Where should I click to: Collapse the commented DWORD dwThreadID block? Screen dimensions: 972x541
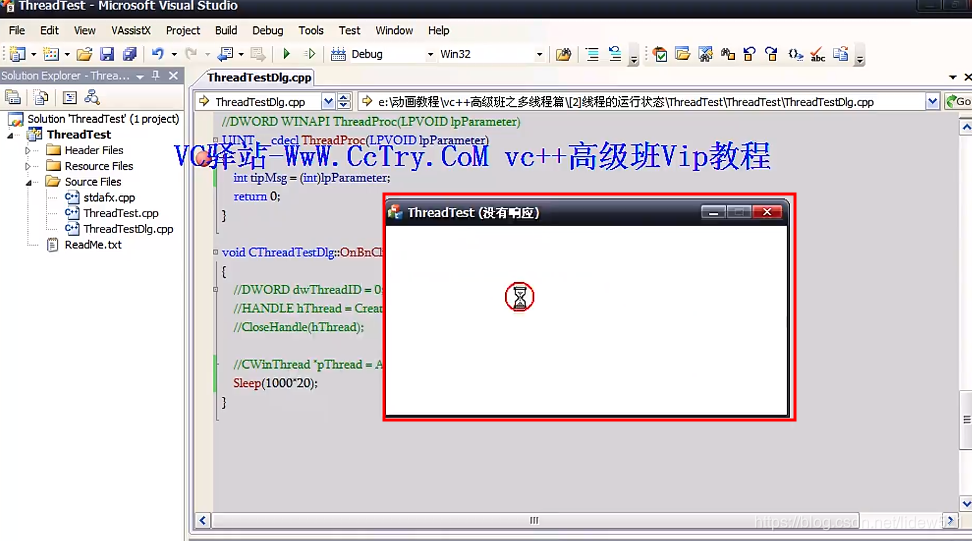(x=216, y=289)
